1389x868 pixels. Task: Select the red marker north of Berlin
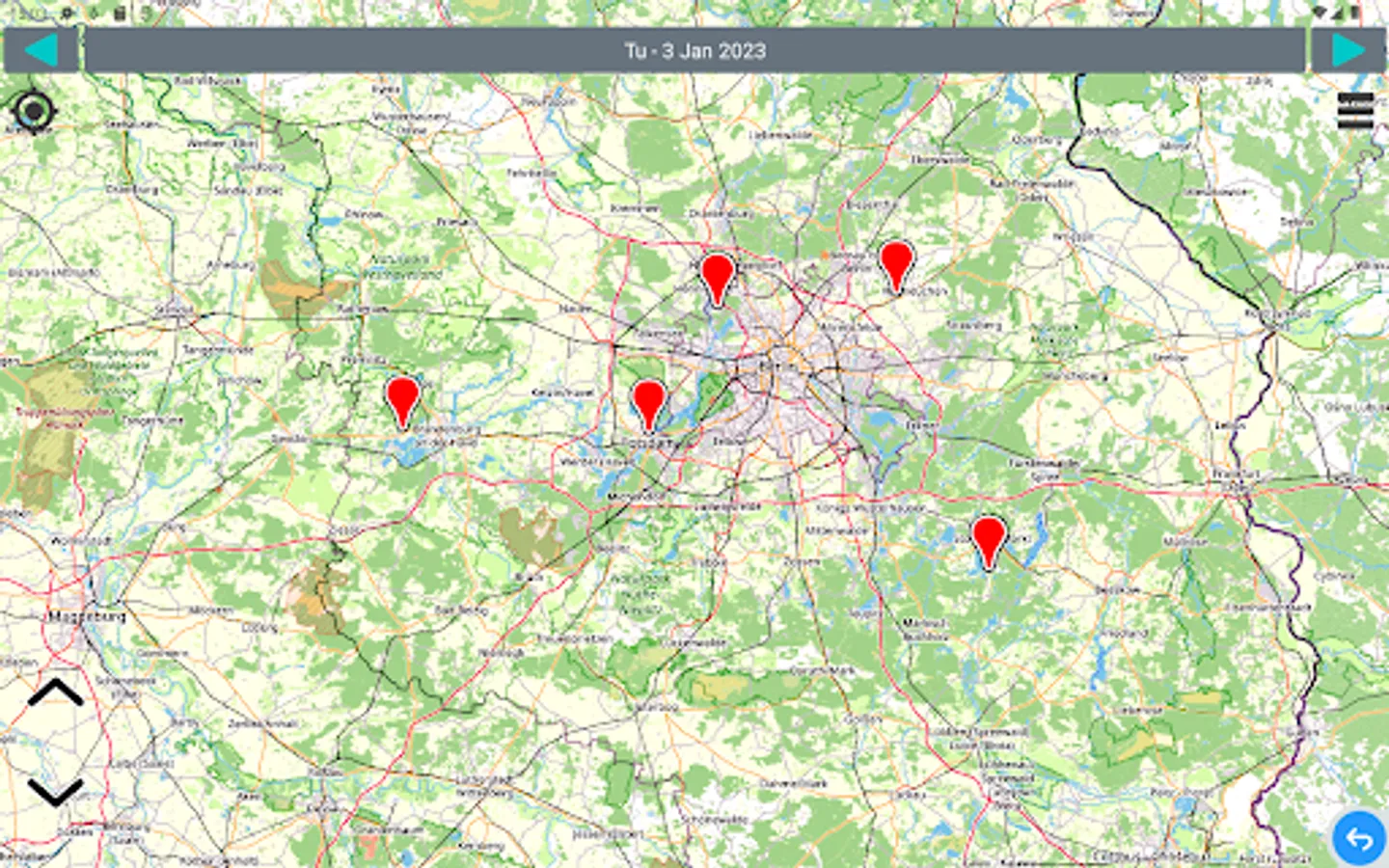tap(717, 282)
